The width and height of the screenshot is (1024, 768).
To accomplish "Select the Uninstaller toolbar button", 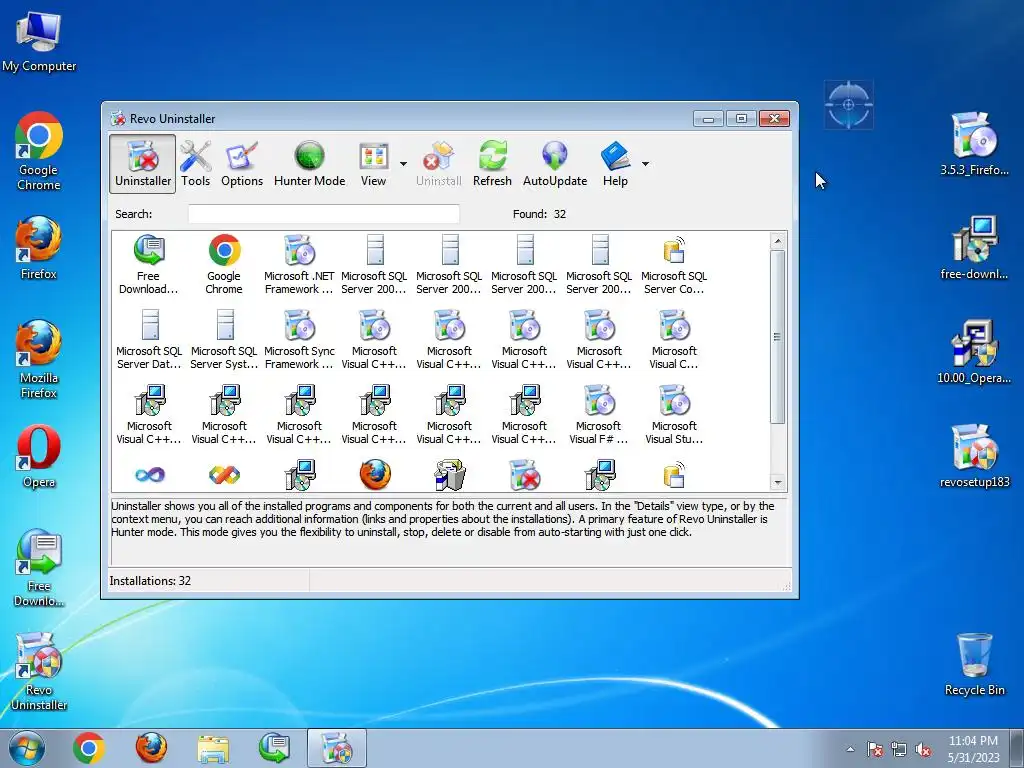I will click(x=142, y=164).
